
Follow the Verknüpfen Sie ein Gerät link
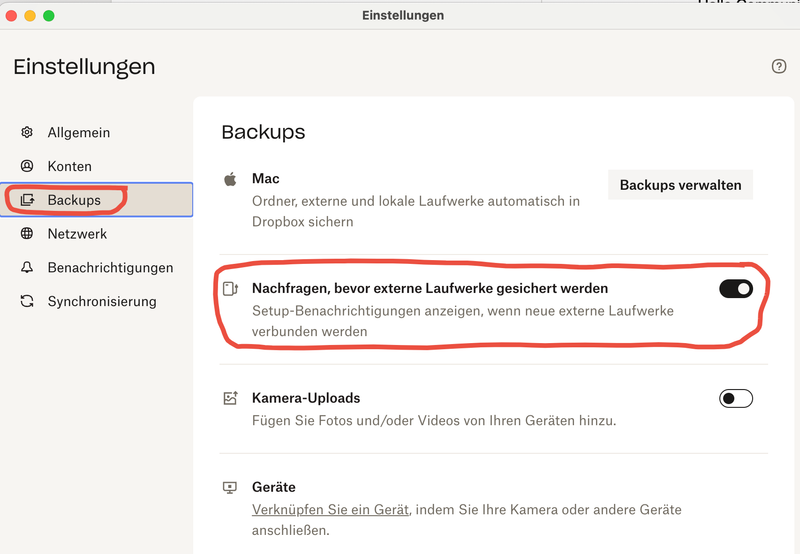330,510
